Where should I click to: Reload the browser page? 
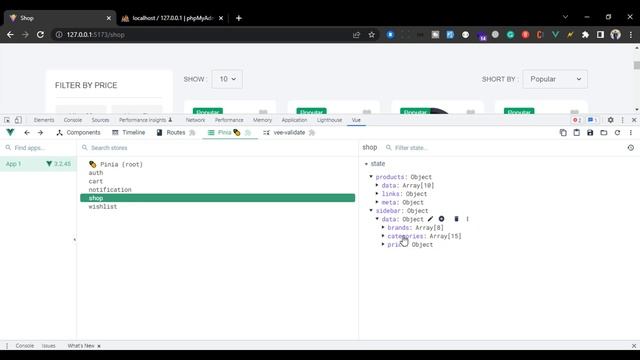(40, 35)
